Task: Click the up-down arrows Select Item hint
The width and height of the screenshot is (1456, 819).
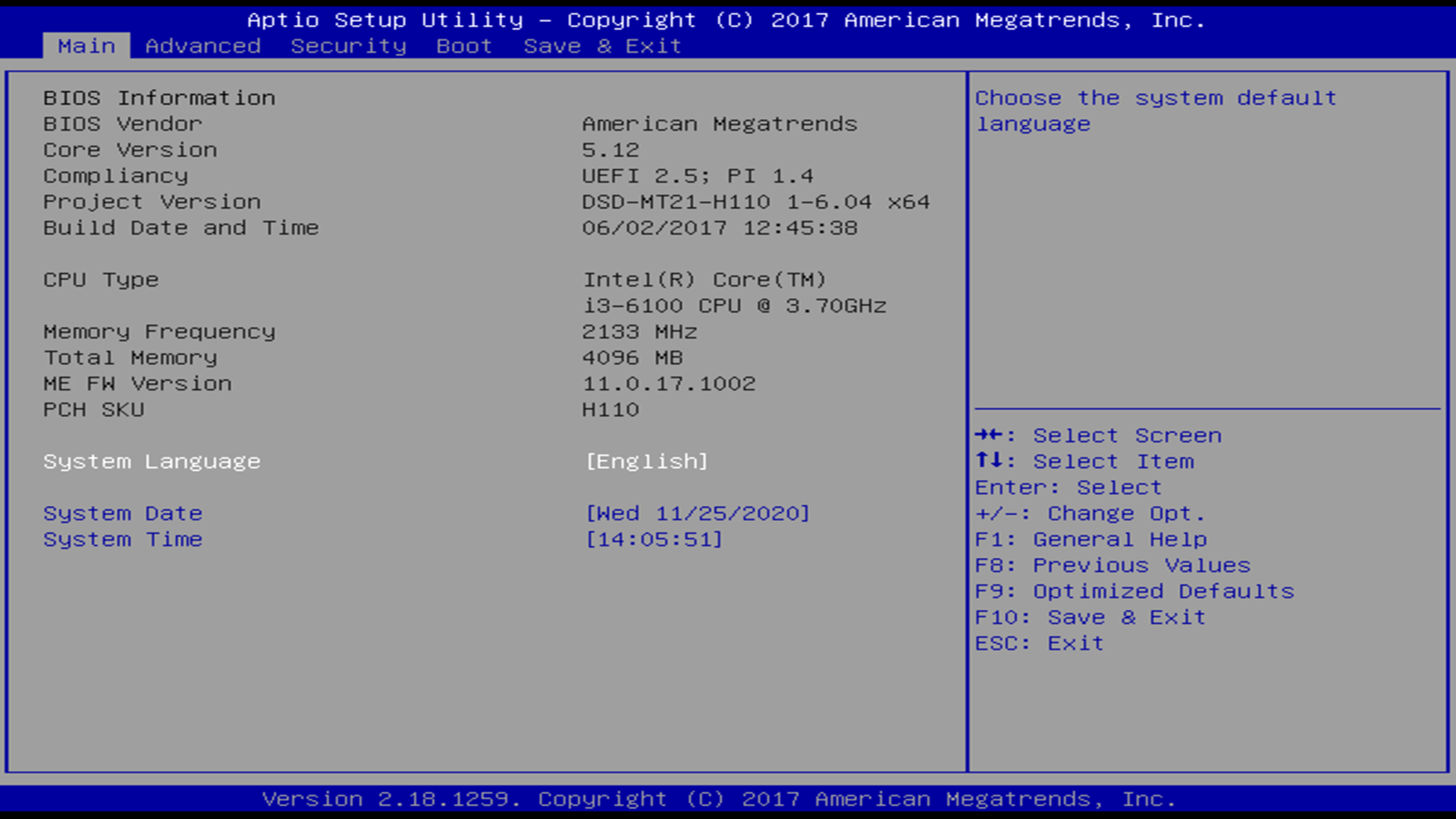Action: [x=1084, y=461]
